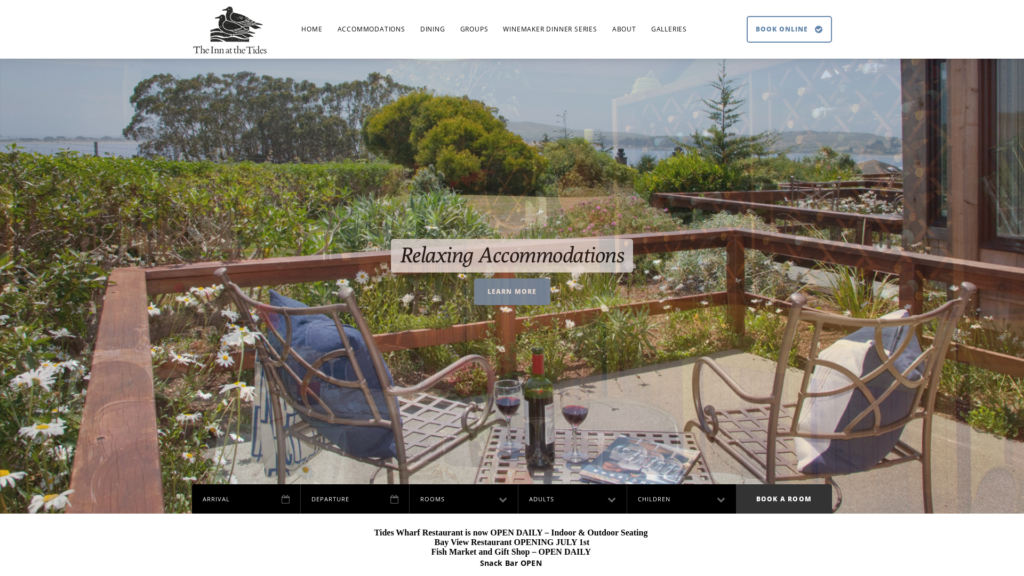
Task: Click the Book a Room button
Action: (784, 499)
